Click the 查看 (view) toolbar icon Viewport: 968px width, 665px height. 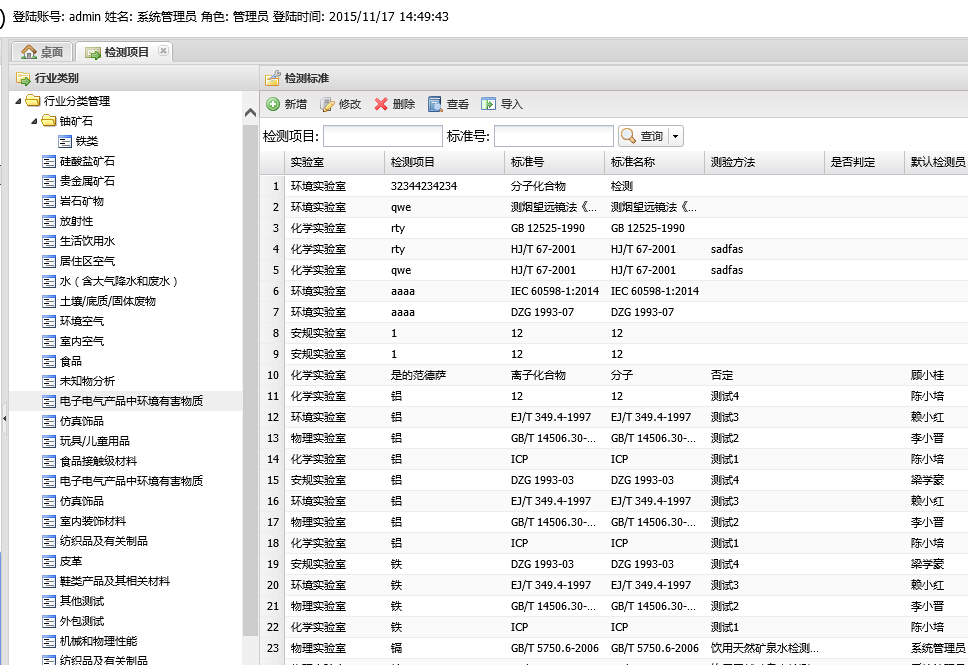pos(435,104)
